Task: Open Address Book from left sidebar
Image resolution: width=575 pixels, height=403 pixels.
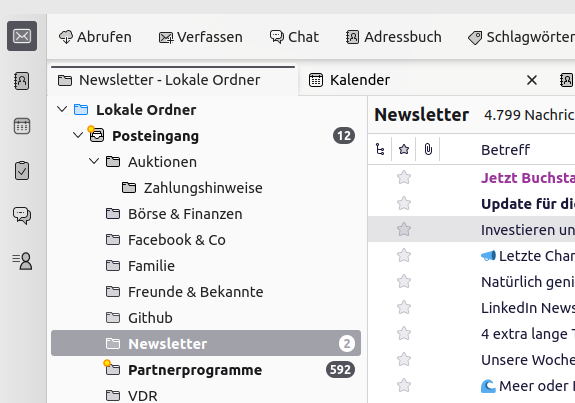Action: click(22, 81)
